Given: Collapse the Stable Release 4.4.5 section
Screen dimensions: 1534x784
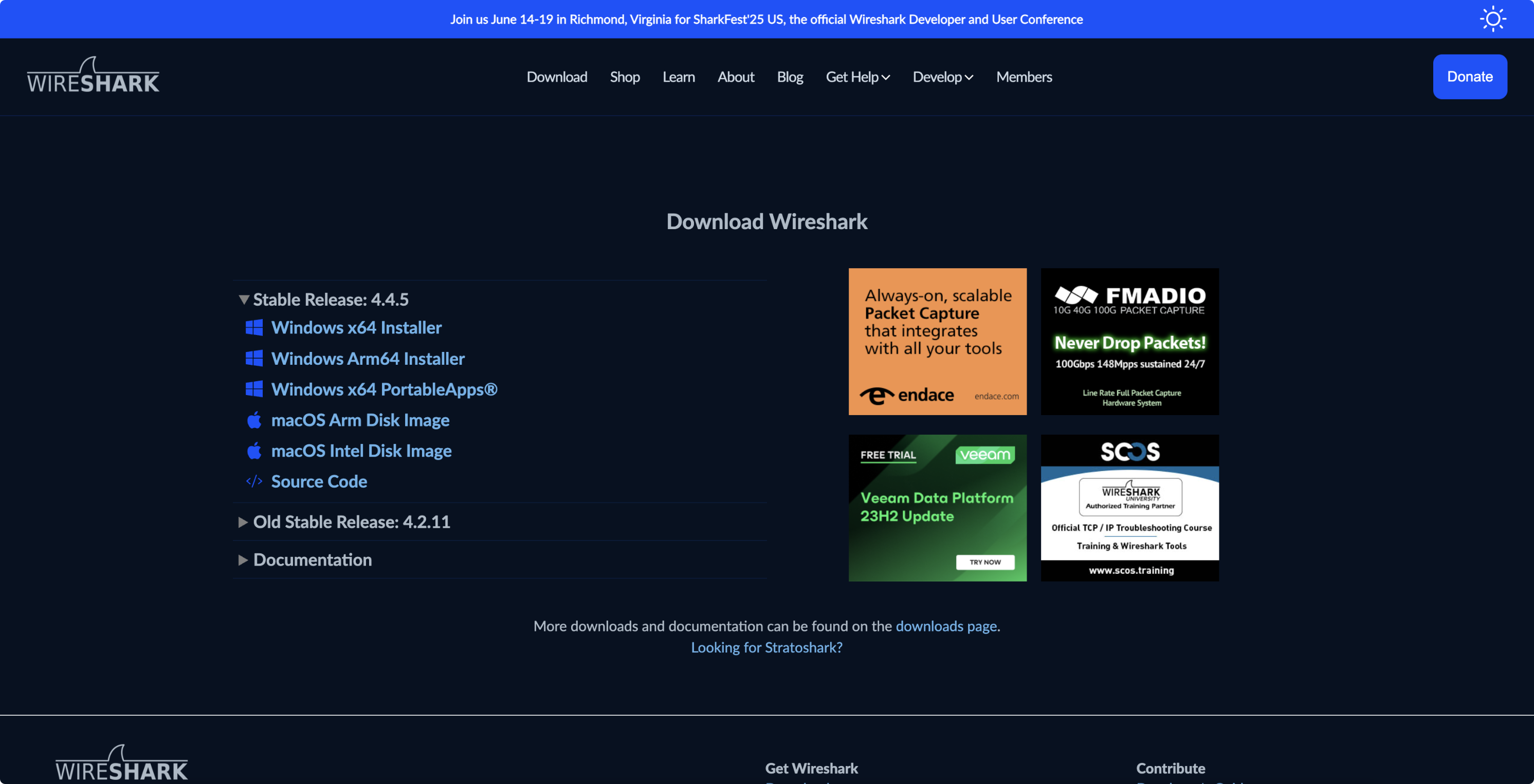Looking at the screenshot, I should (243, 300).
